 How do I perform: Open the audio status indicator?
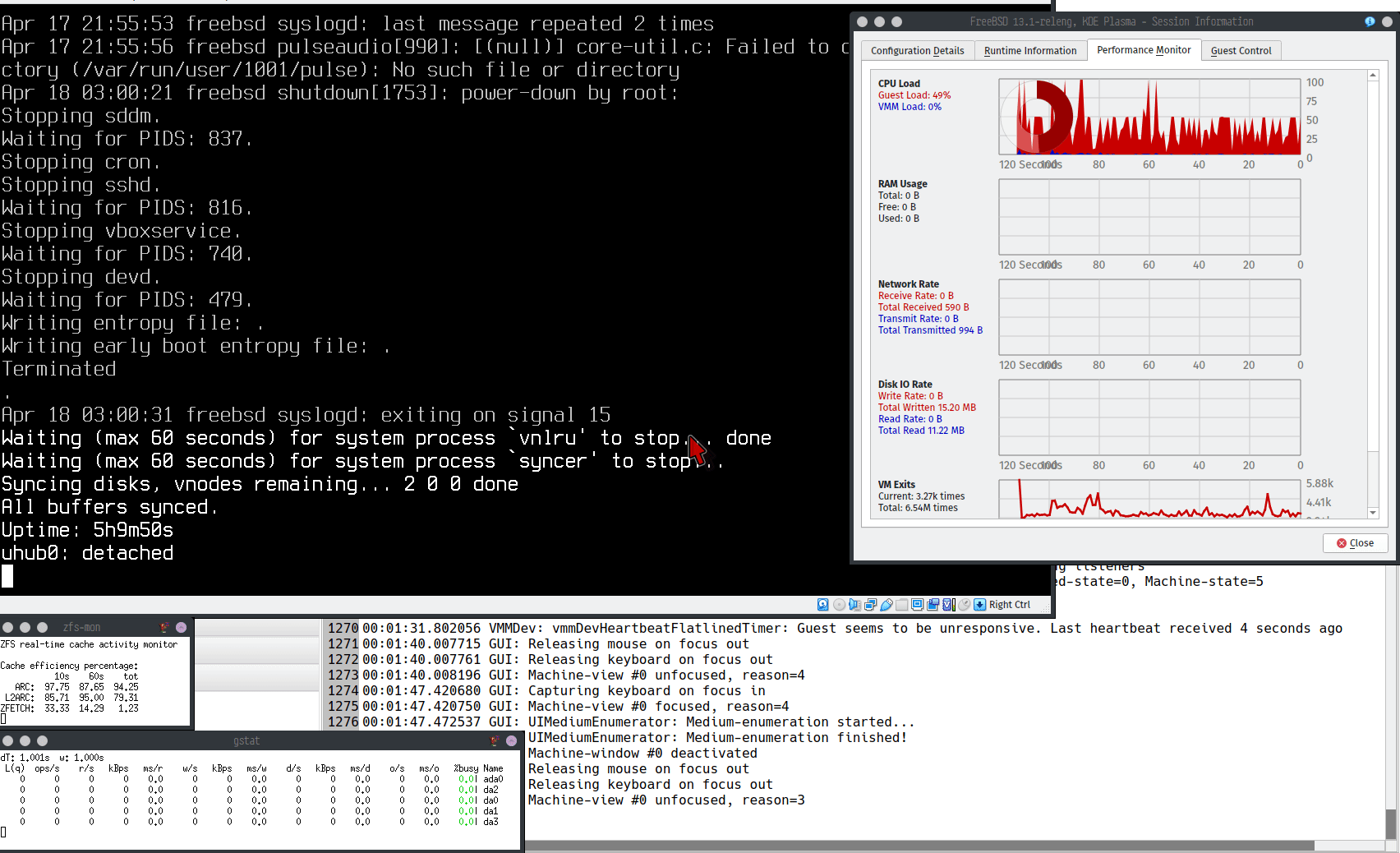[x=854, y=605]
